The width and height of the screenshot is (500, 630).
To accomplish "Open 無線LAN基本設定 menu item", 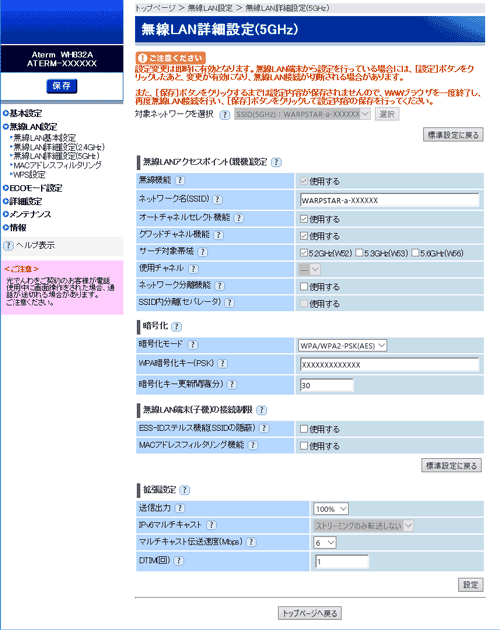I will [44, 138].
